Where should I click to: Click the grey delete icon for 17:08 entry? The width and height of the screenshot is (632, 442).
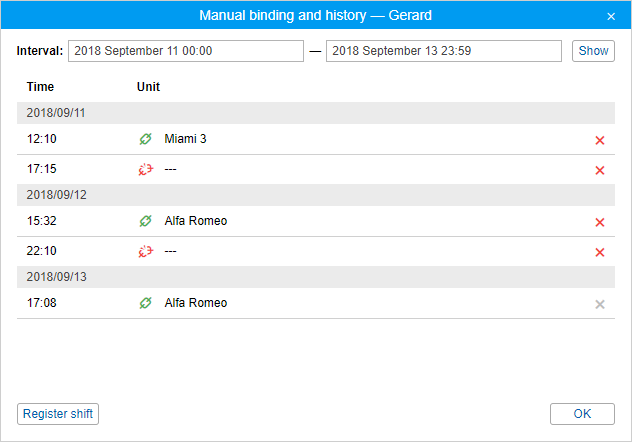coord(600,304)
